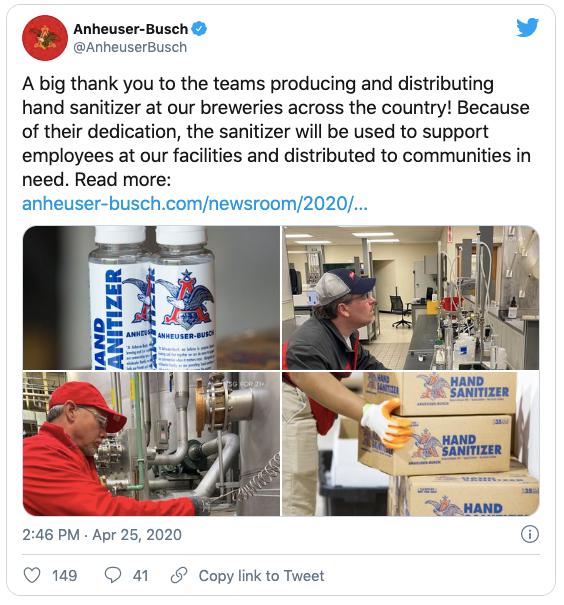Click the chain link icon
564x605 pixels.
(x=179, y=575)
